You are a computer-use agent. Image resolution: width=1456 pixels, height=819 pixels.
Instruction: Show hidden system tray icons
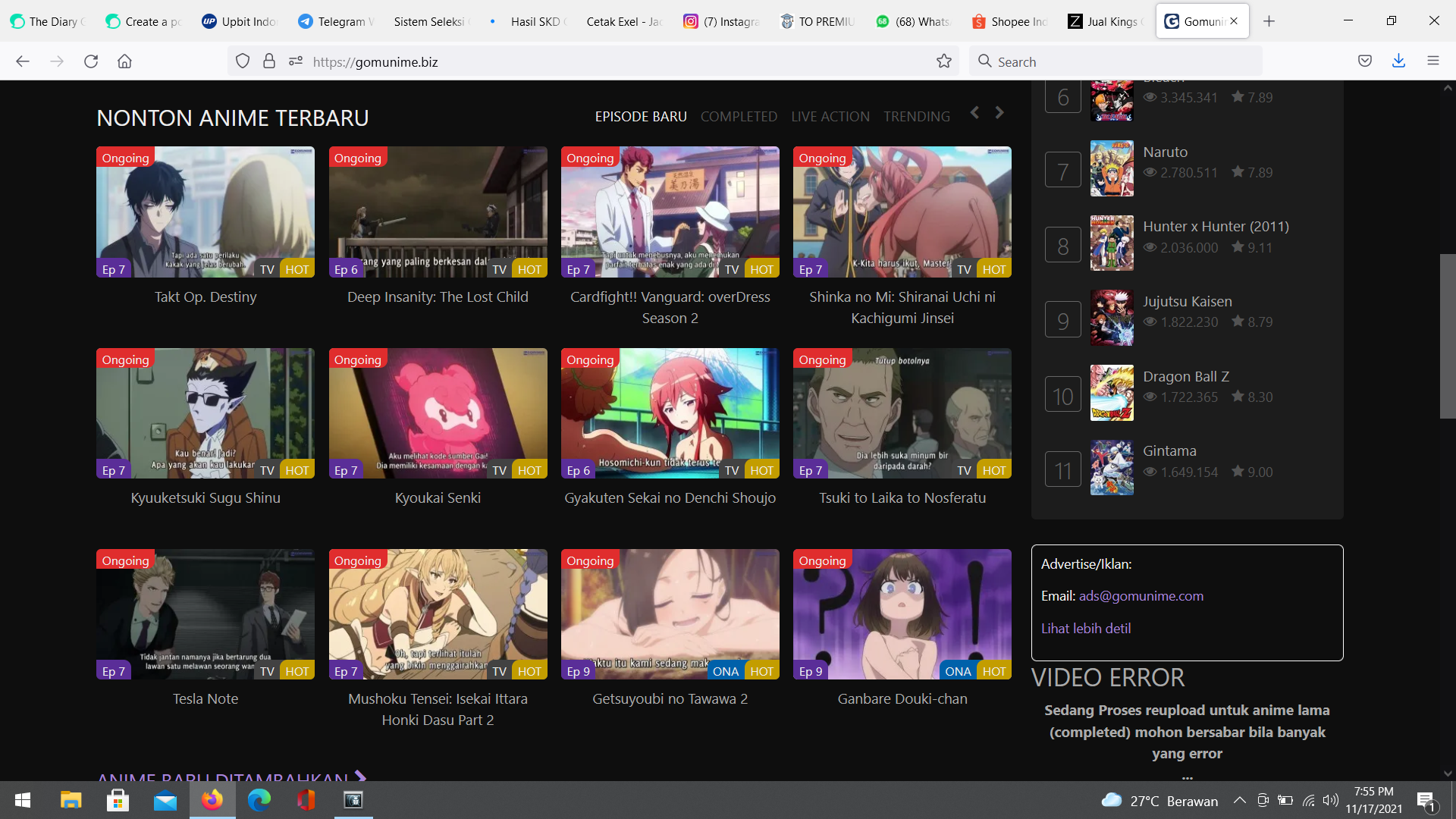pyautogui.click(x=1239, y=801)
